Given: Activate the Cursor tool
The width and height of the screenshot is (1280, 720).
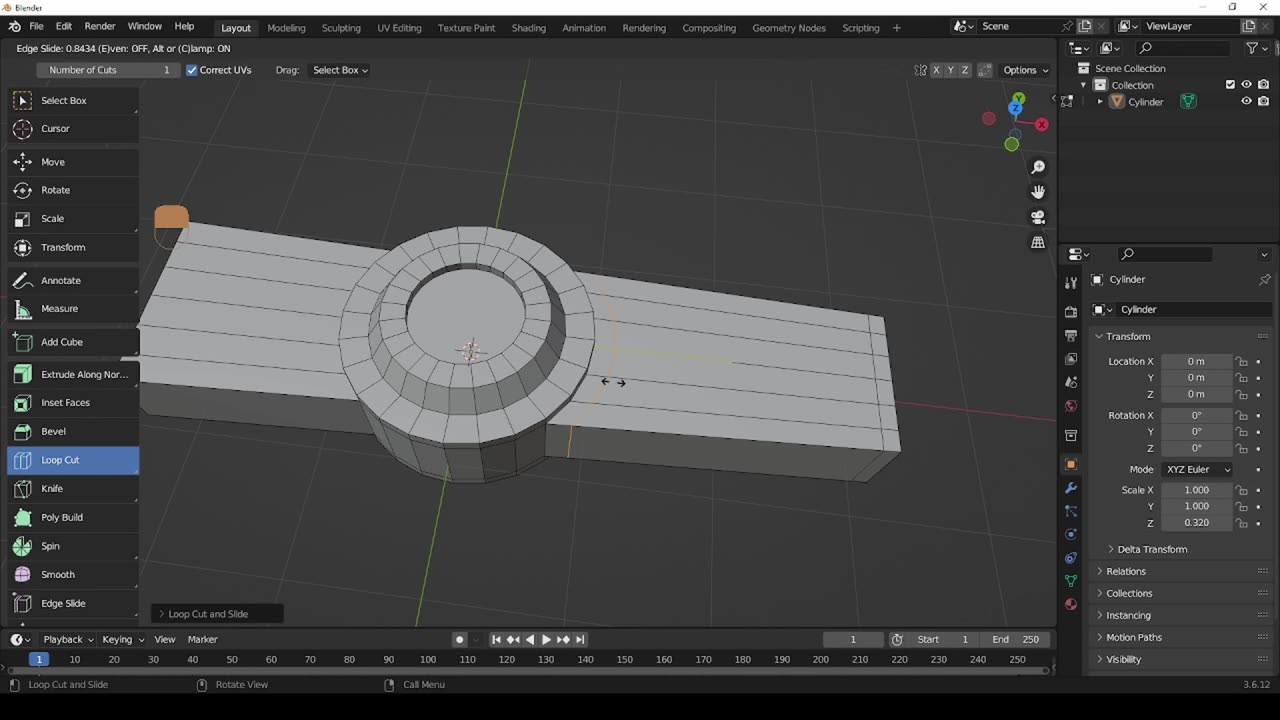Looking at the screenshot, I should [x=73, y=128].
